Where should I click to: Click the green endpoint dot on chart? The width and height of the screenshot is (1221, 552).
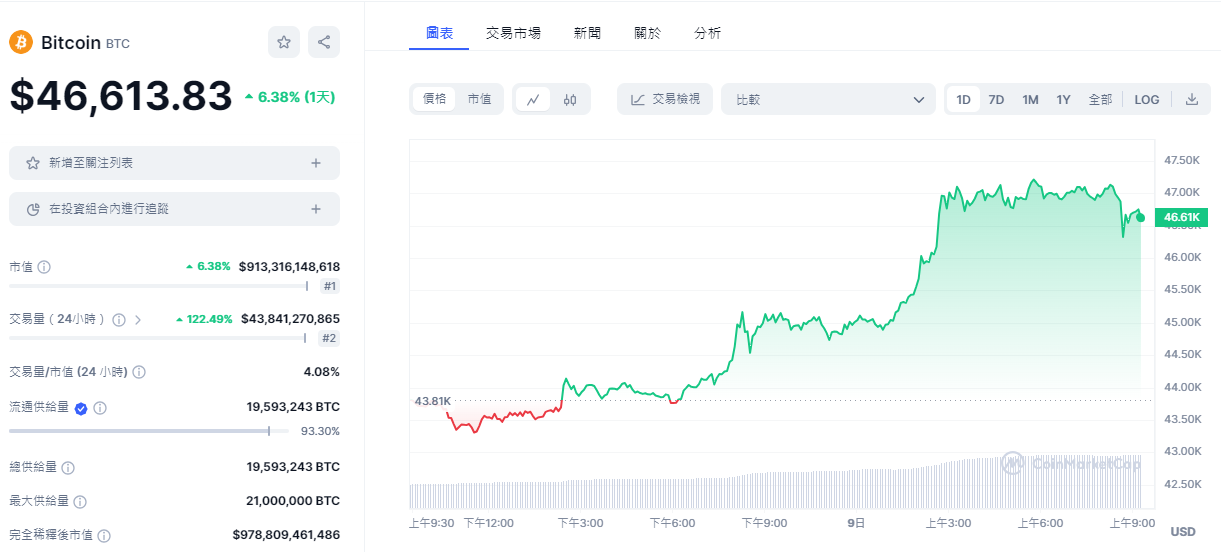(1140, 217)
